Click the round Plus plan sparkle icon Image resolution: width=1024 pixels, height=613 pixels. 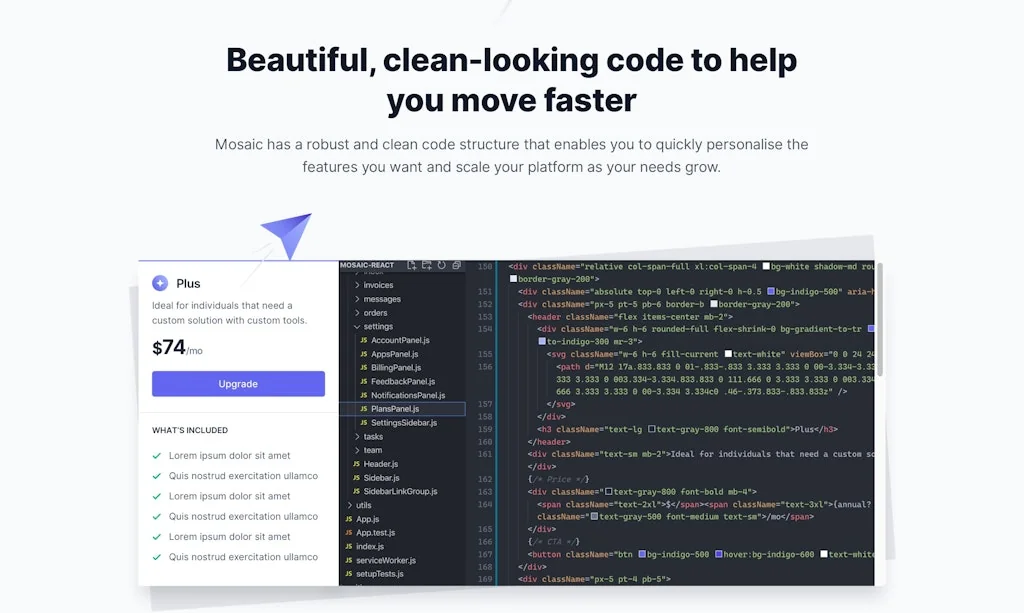tap(160, 283)
